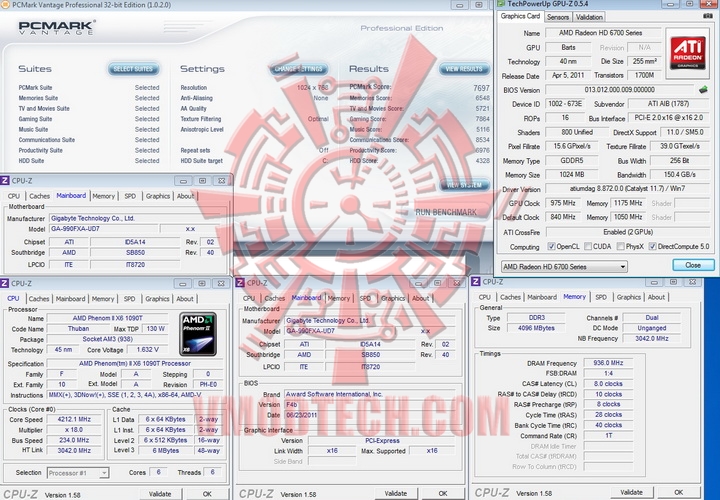The height and width of the screenshot is (500, 720).
Task: Click Validate in the CPU-Z processor window
Action: tap(160, 494)
